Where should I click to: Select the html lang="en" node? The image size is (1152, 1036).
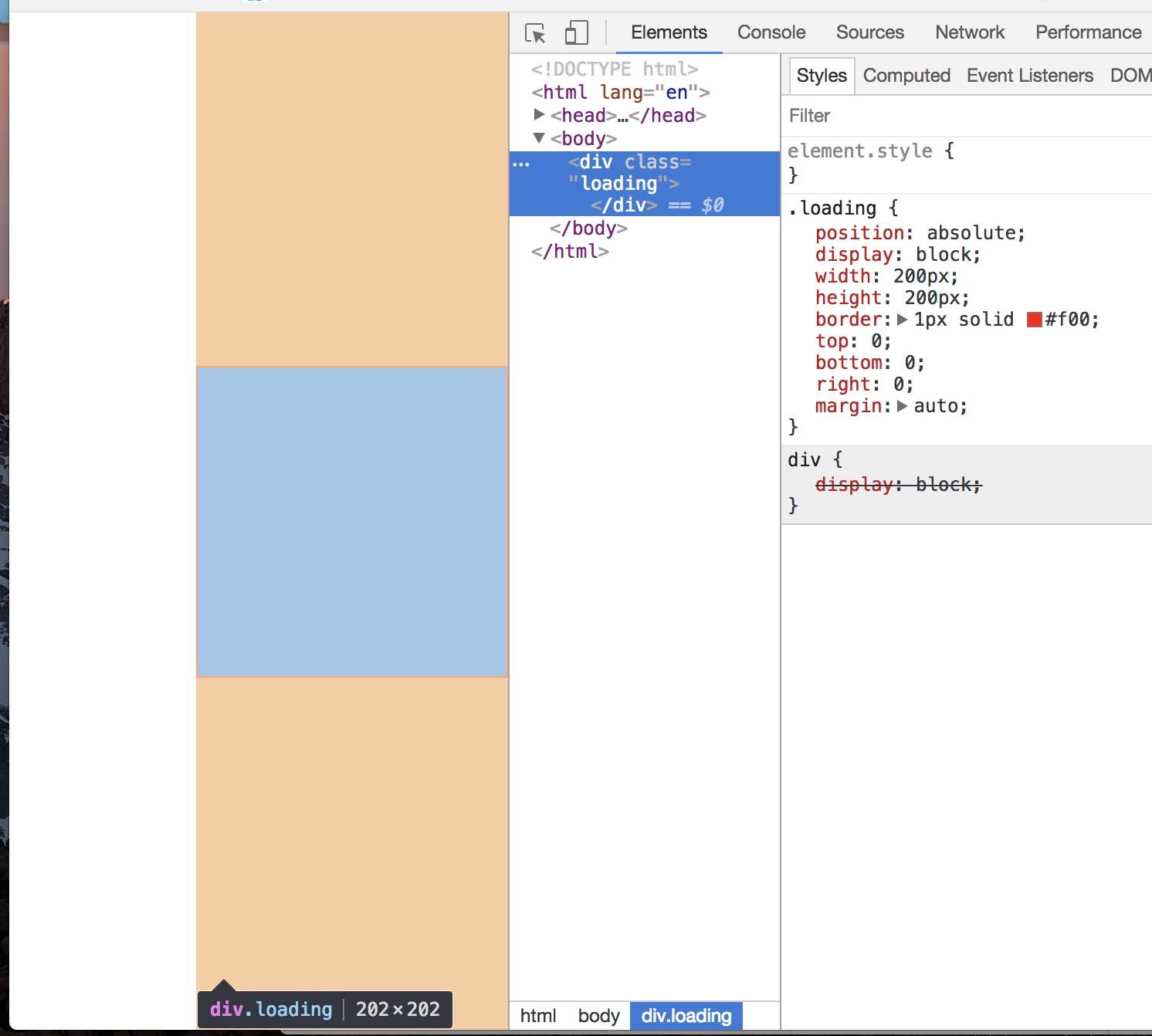coord(621,93)
